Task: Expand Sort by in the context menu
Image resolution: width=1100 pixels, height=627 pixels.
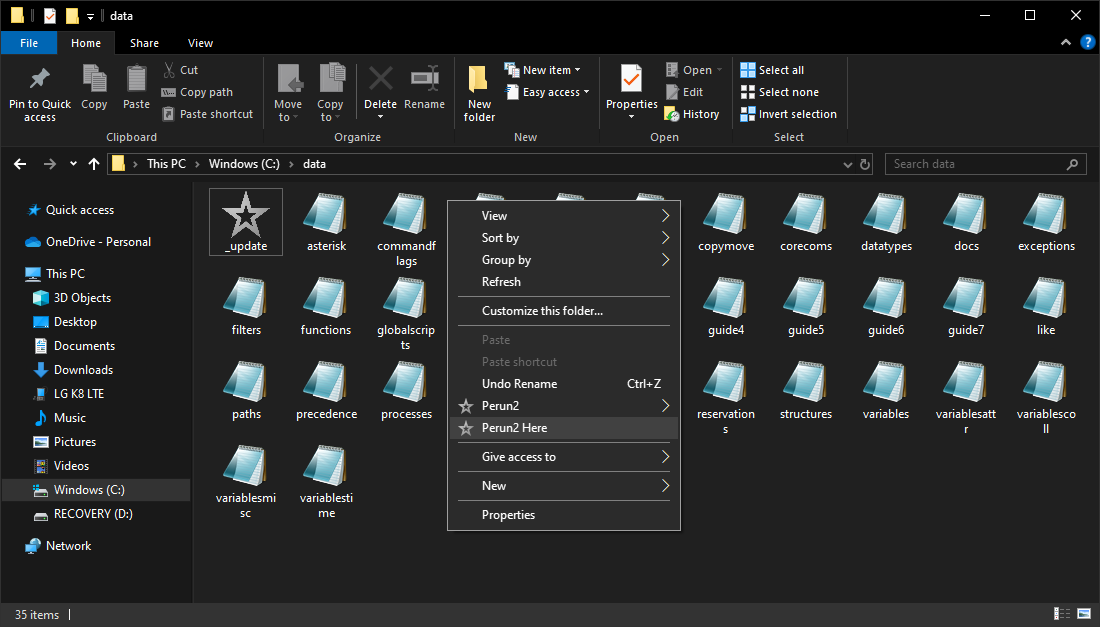Action: tap(563, 238)
